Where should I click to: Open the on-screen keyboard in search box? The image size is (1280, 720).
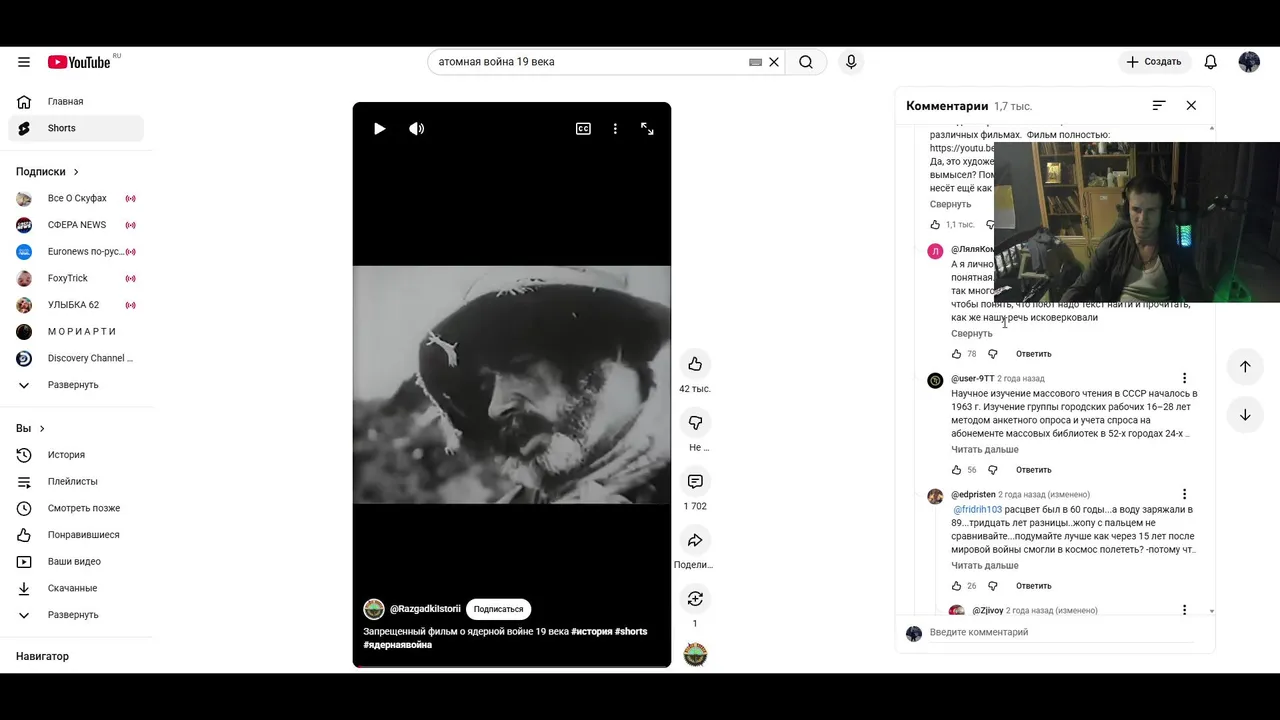756,62
